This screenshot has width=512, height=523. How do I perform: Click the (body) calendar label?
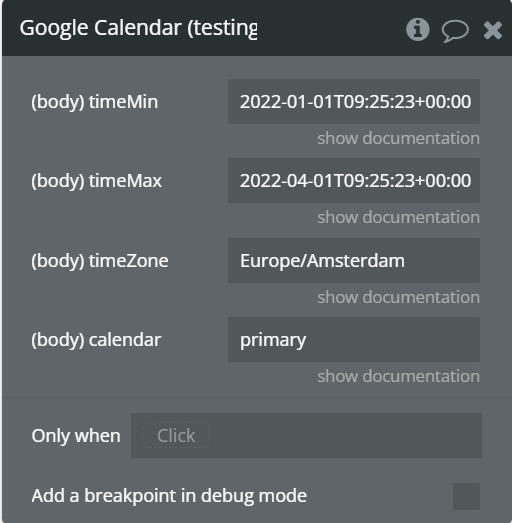[96, 340]
